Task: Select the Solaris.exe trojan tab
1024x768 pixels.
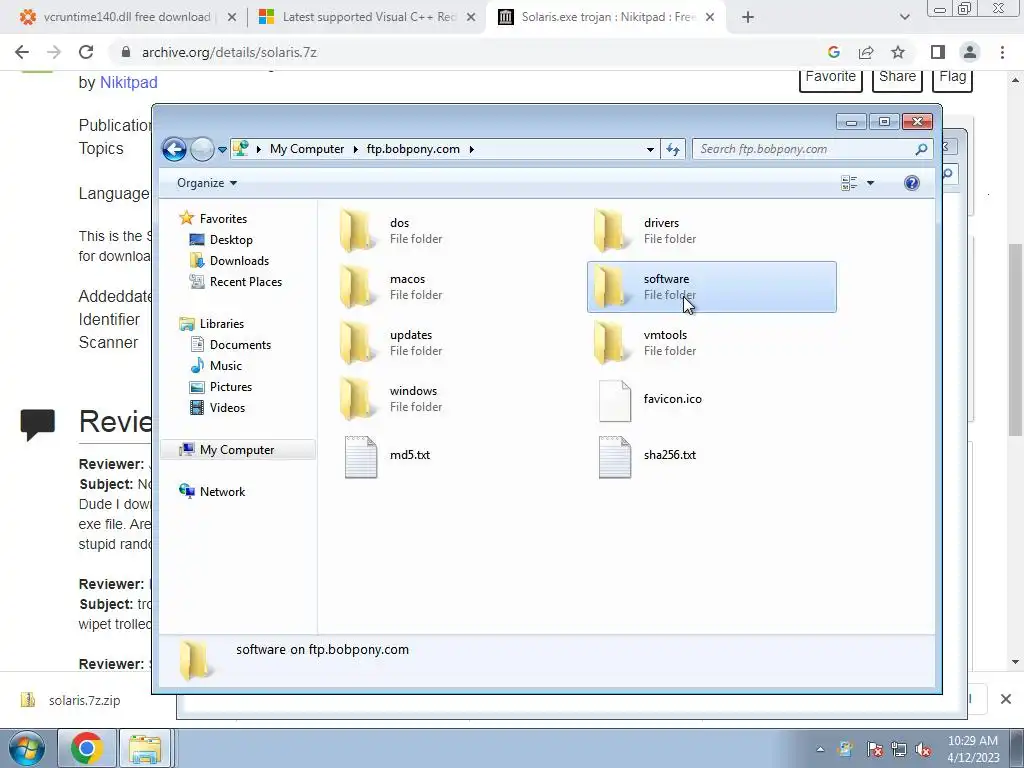Action: (x=607, y=17)
